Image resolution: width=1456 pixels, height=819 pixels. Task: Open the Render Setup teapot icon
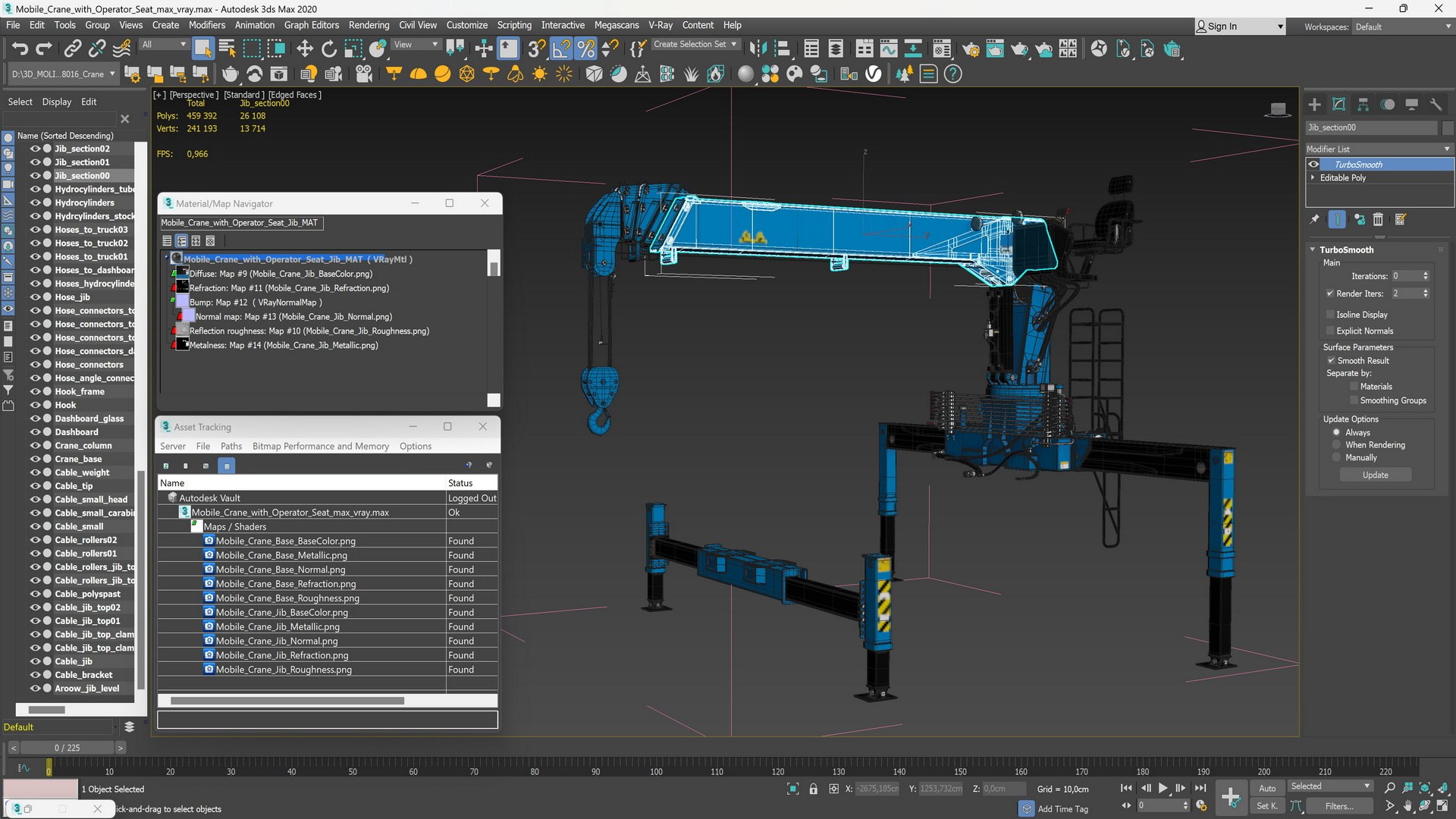pos(970,49)
